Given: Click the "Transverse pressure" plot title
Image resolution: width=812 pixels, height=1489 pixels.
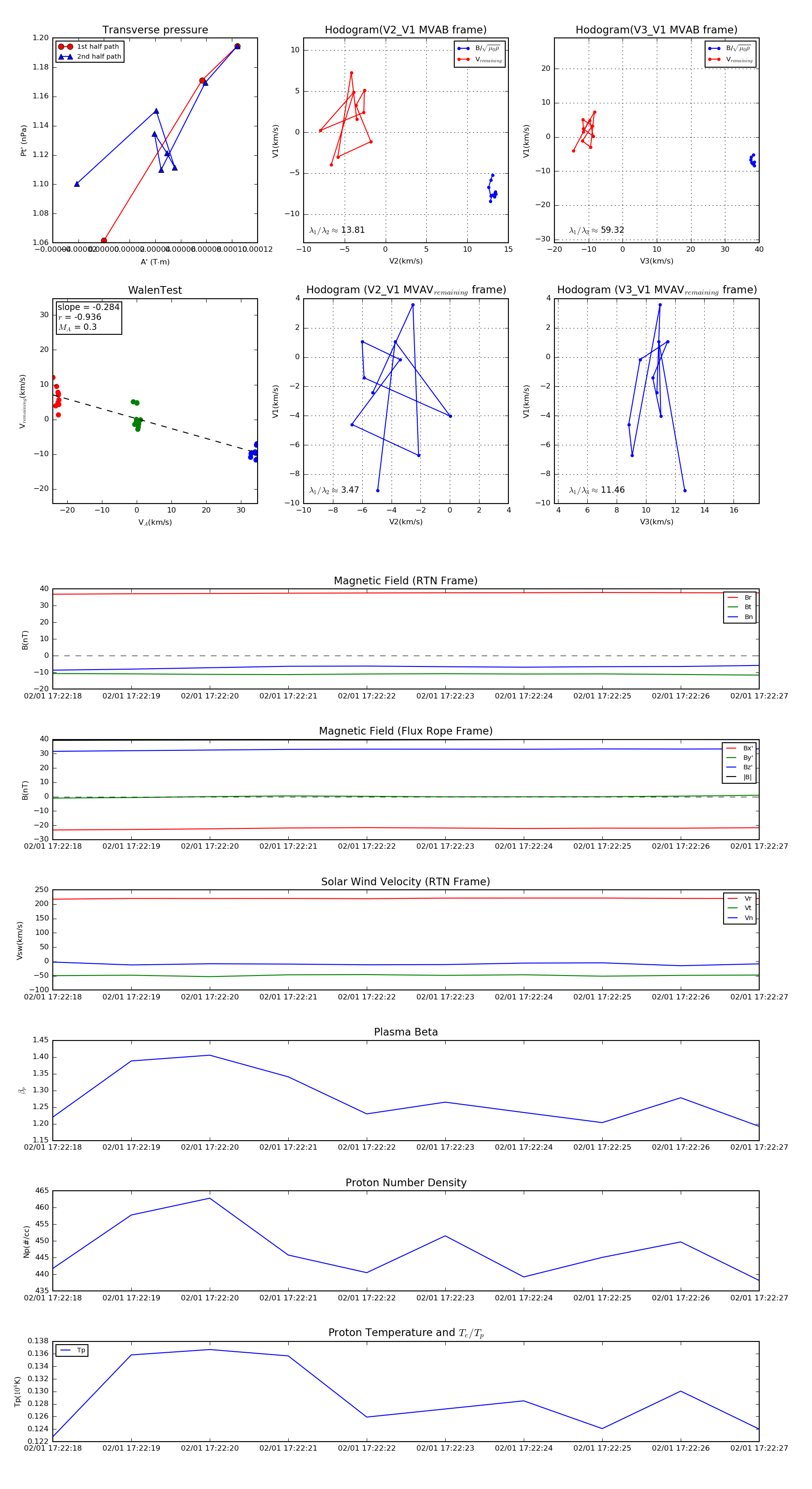Looking at the screenshot, I should (155, 30).
